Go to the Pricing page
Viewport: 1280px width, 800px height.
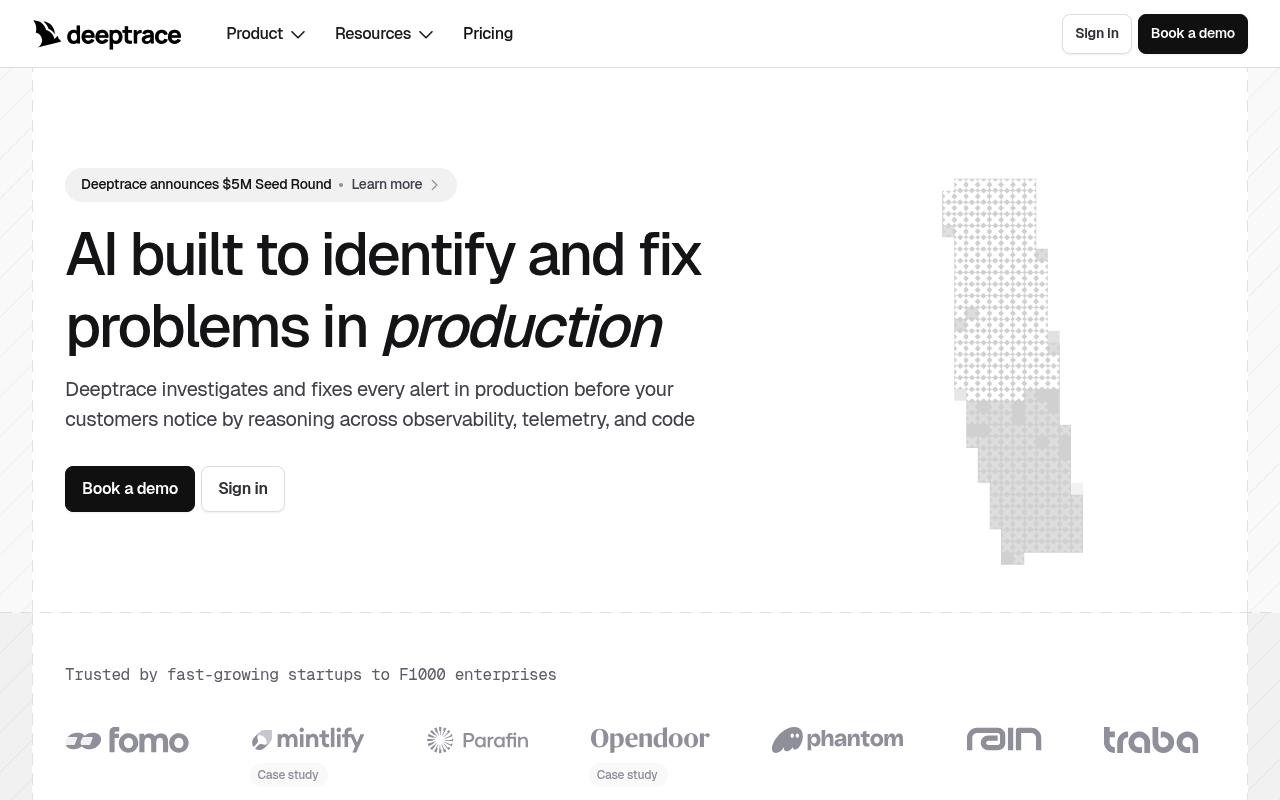click(488, 34)
